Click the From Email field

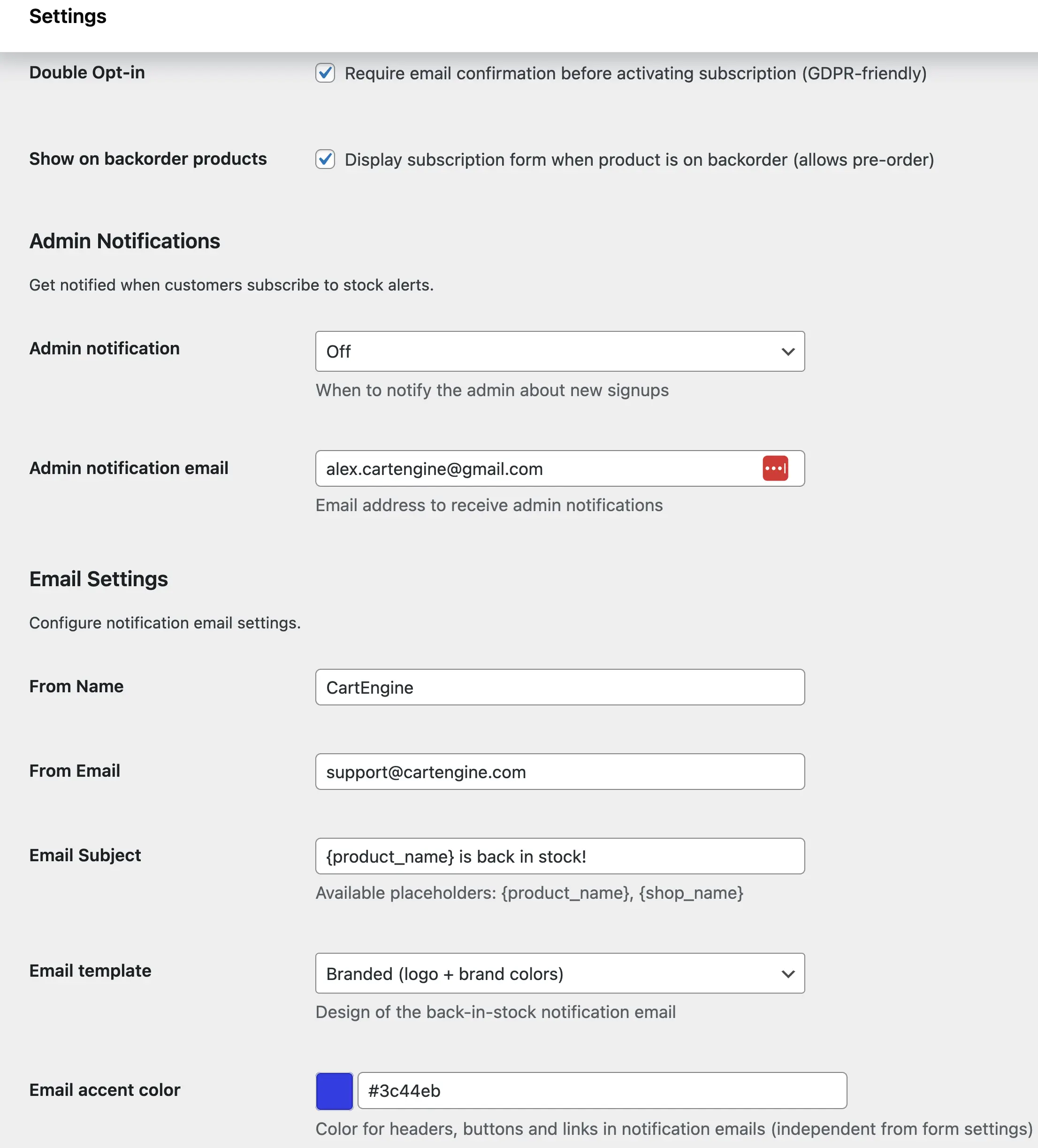pos(560,772)
